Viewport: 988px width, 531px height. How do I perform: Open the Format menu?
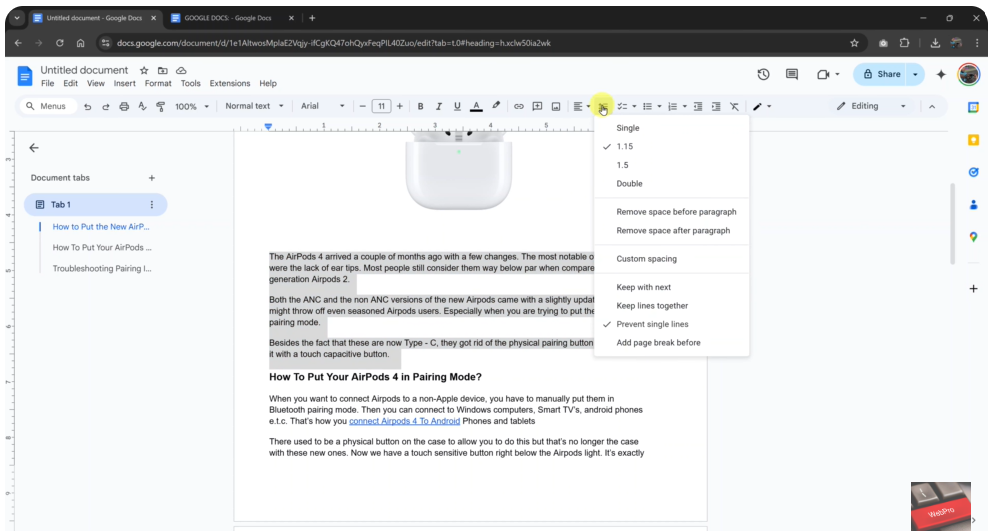(x=158, y=83)
